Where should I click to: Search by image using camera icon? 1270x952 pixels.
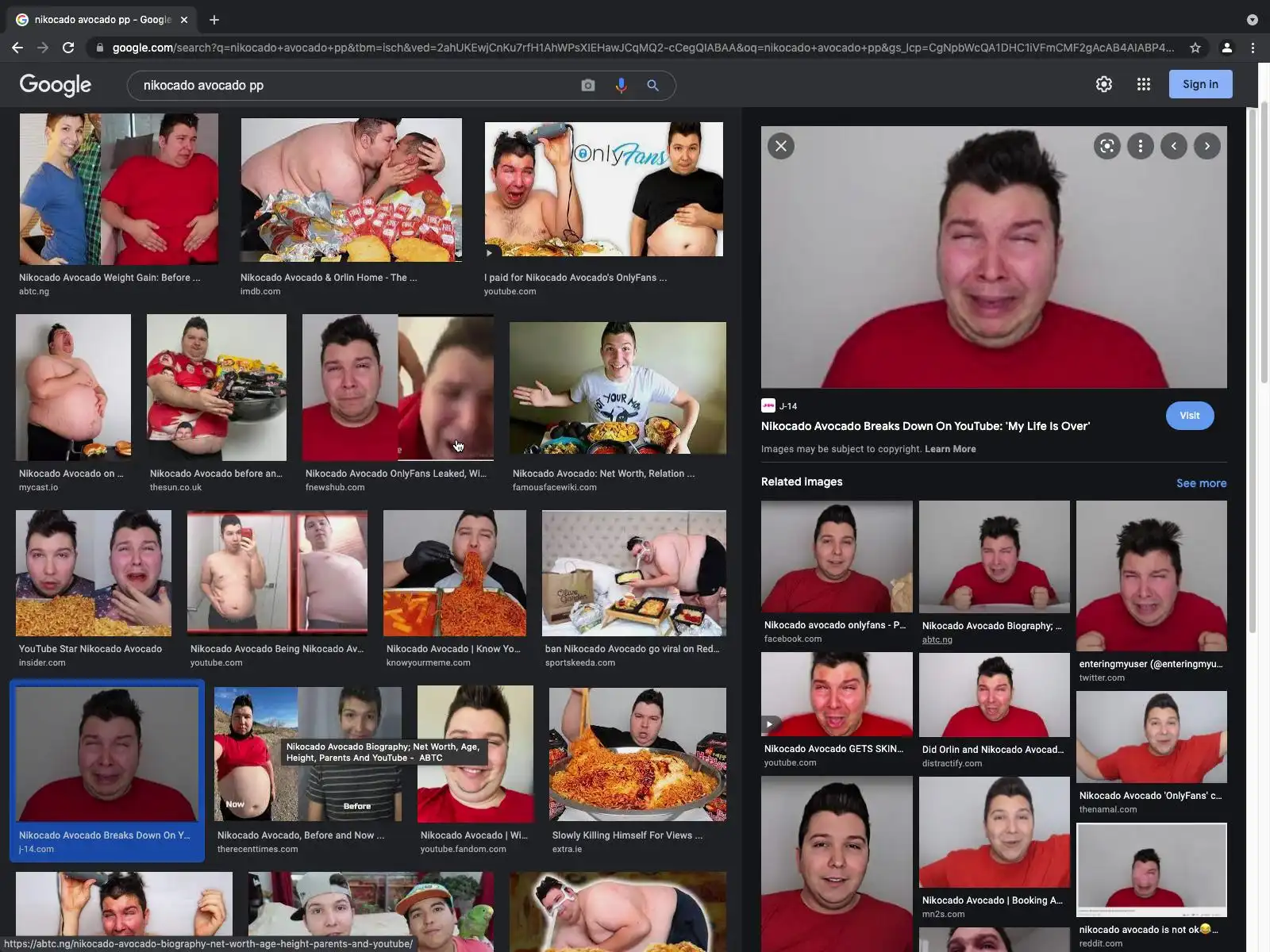pyautogui.click(x=588, y=85)
